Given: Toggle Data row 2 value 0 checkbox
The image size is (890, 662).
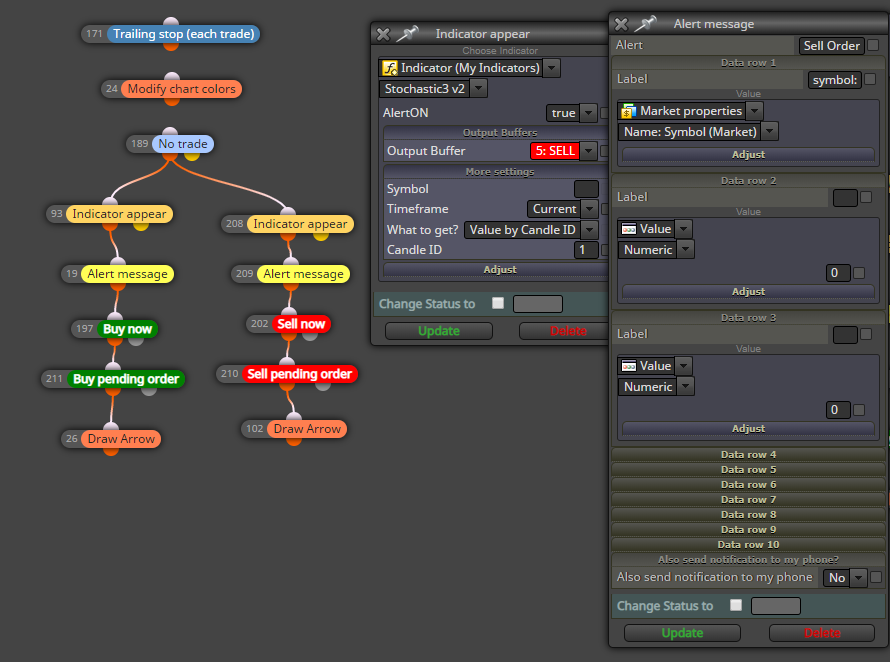Looking at the screenshot, I should [x=859, y=273].
